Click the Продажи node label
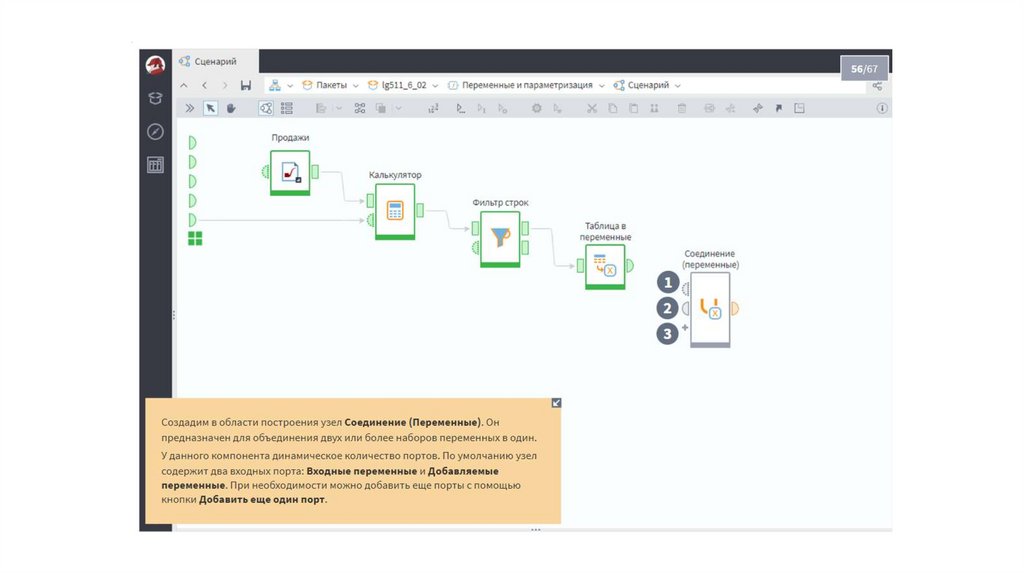The image size is (1024, 574). click(x=290, y=138)
